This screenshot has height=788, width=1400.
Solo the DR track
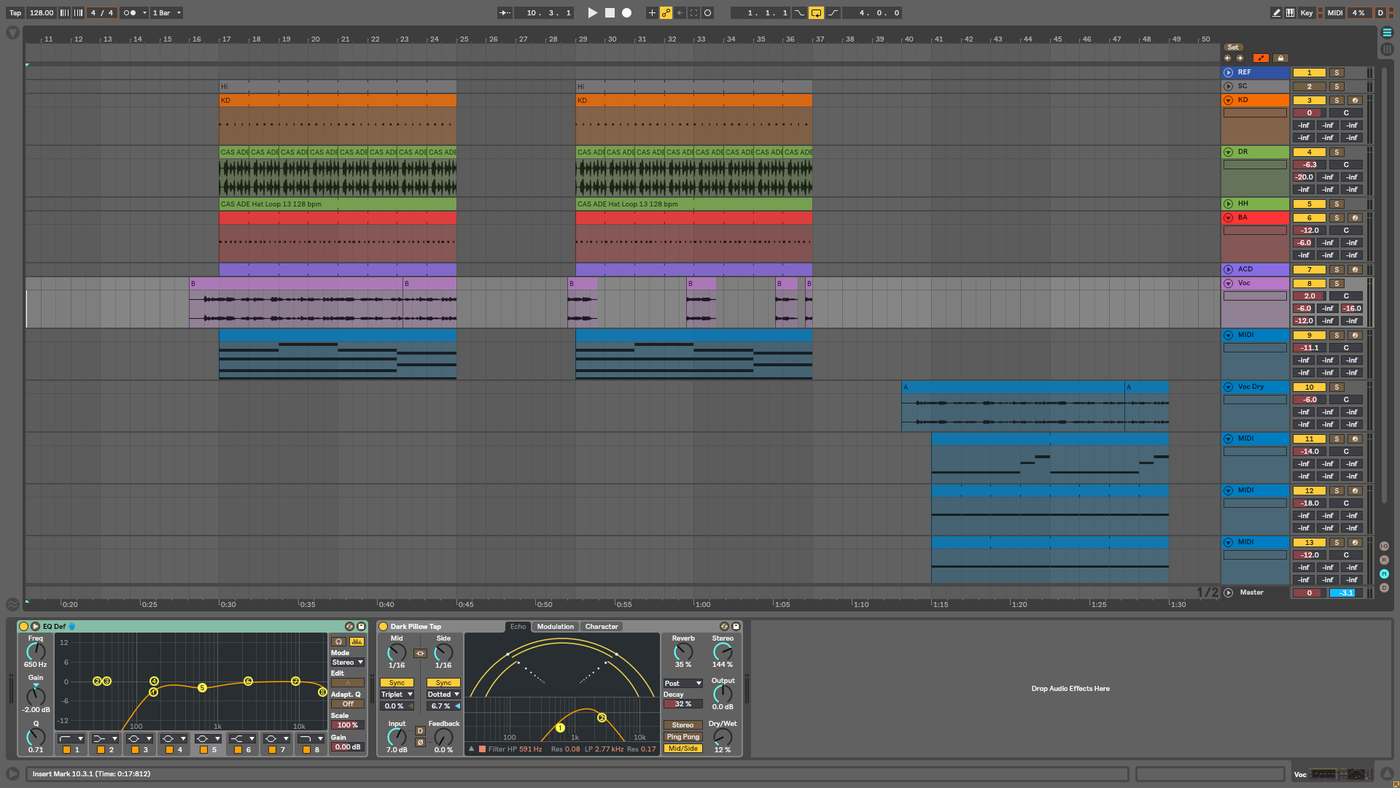click(x=1338, y=152)
